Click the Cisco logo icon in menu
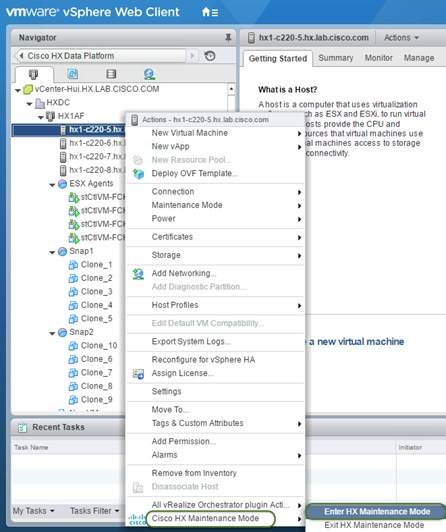This screenshot has width=446, height=532. [137, 519]
